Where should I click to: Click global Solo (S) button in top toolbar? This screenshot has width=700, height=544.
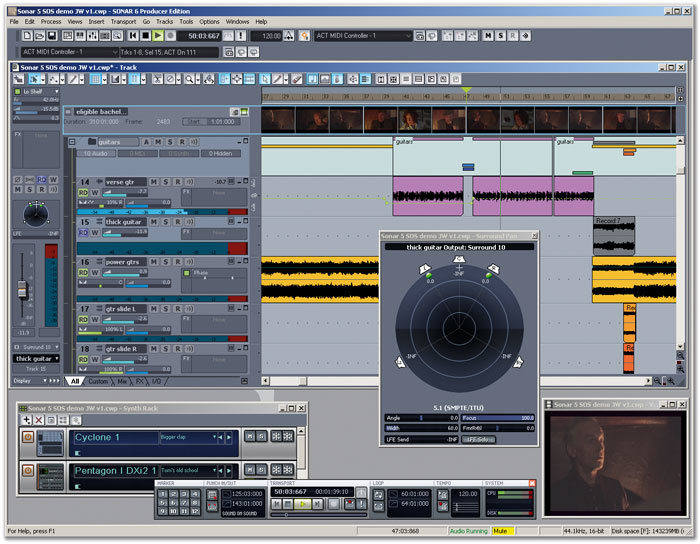coord(500,36)
